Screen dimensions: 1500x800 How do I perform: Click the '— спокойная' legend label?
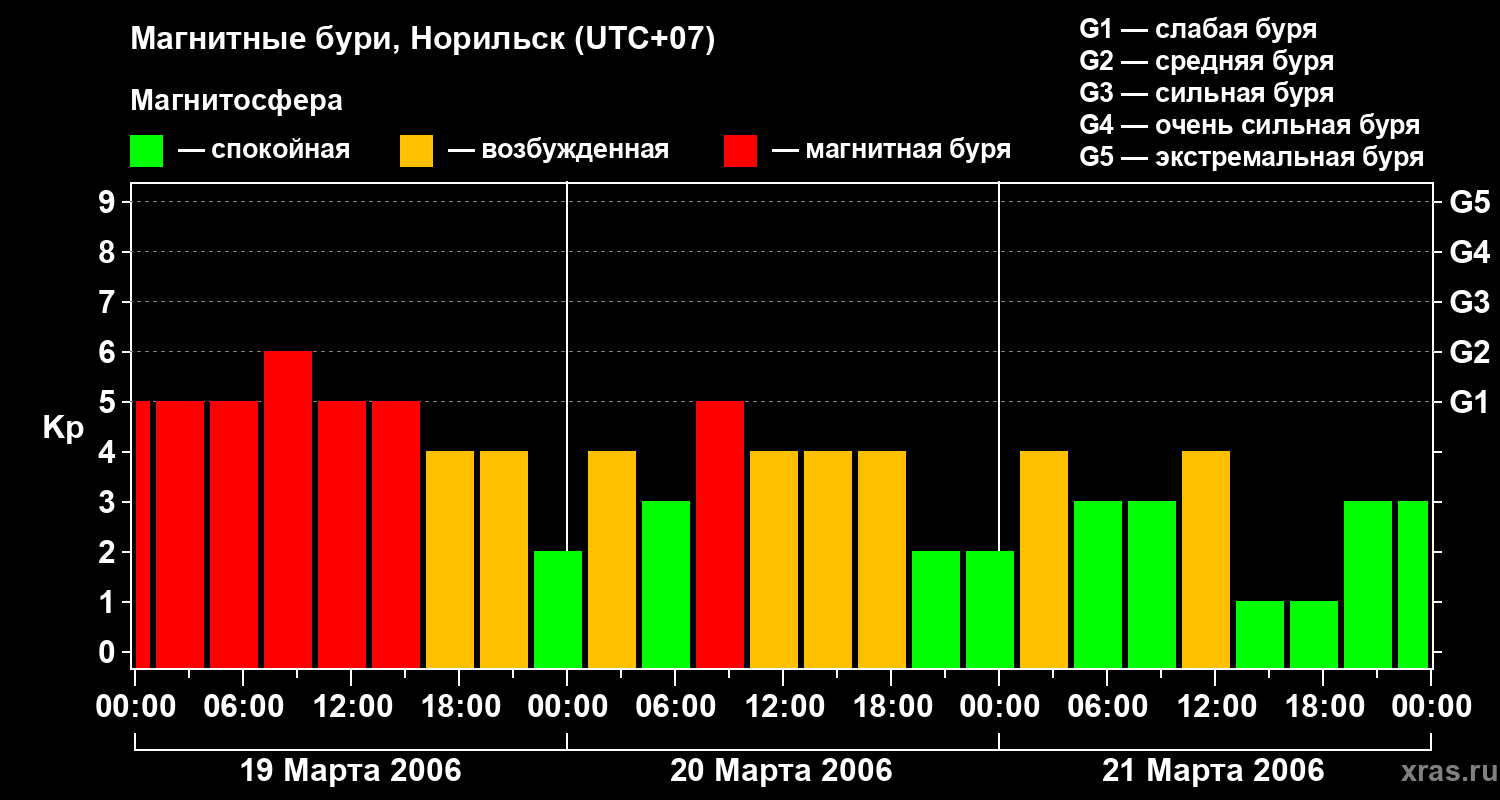[264, 150]
